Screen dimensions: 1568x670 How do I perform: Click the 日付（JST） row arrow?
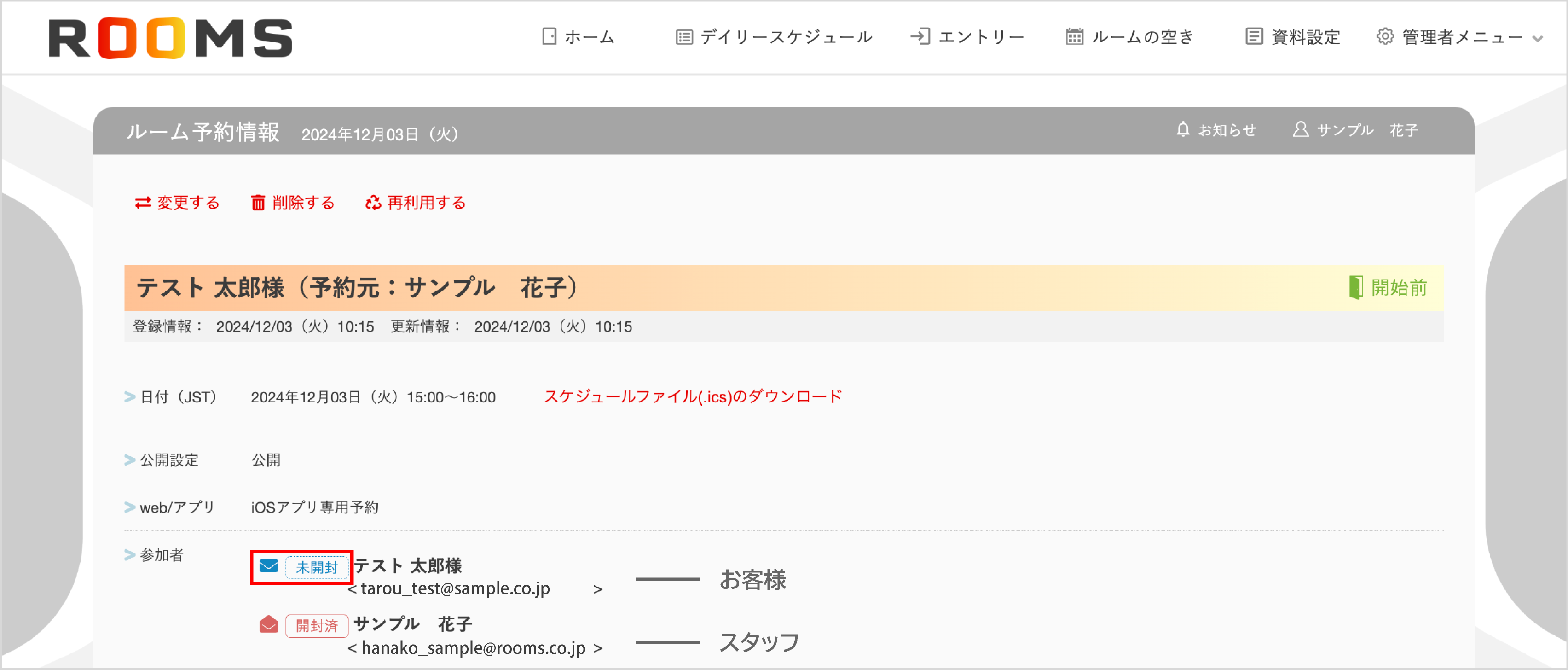click(x=130, y=397)
